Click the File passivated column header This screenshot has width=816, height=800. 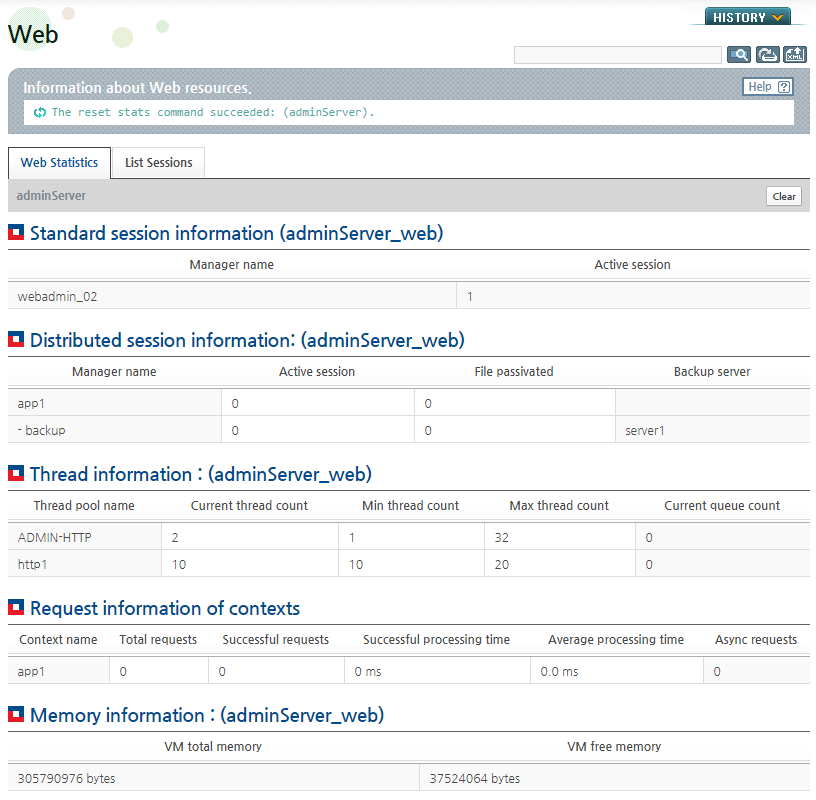[514, 372]
